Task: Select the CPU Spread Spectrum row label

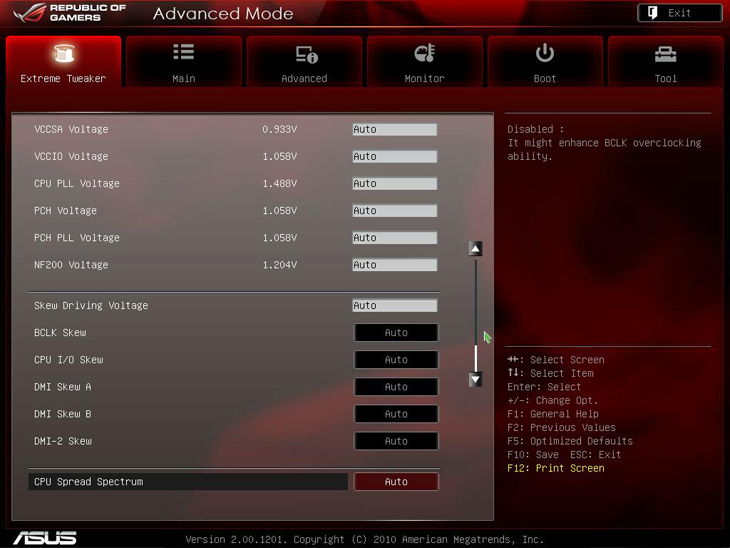Action: tap(89, 482)
